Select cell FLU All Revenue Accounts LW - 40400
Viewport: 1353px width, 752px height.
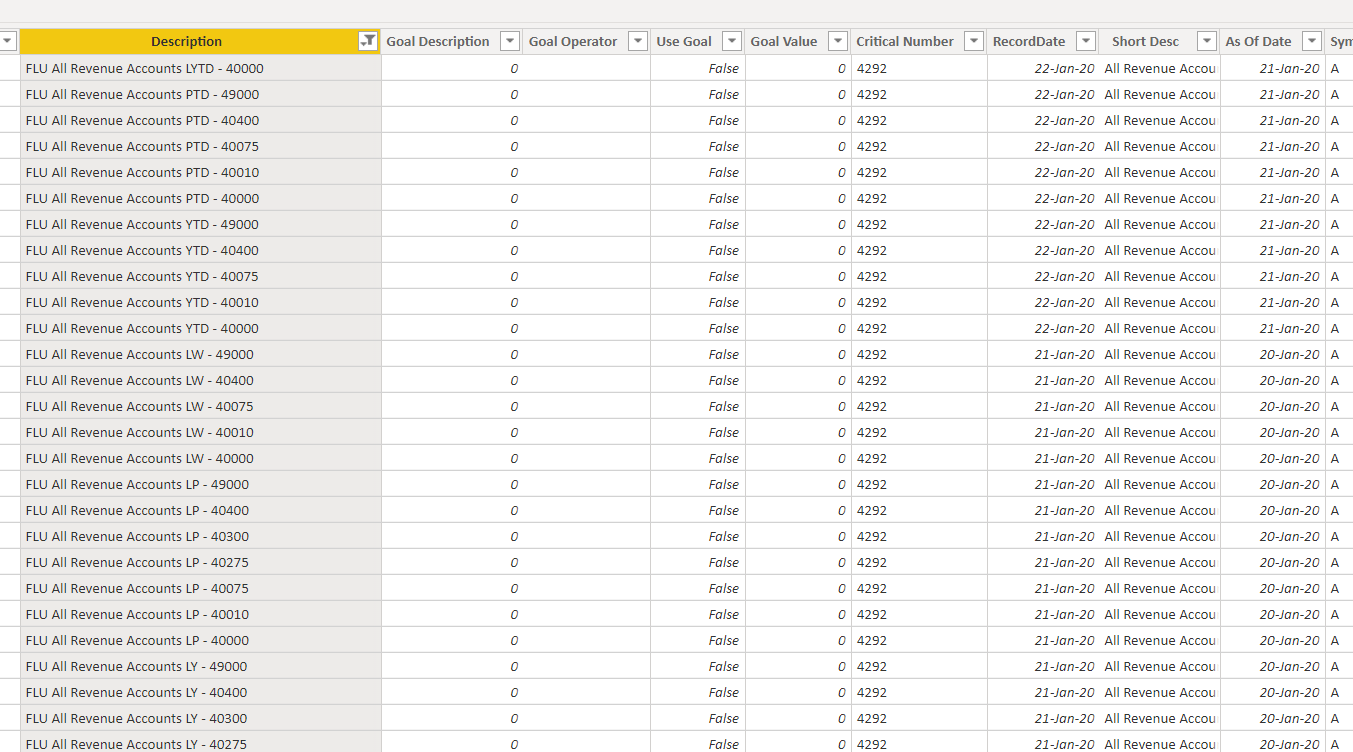pyautogui.click(x=200, y=380)
